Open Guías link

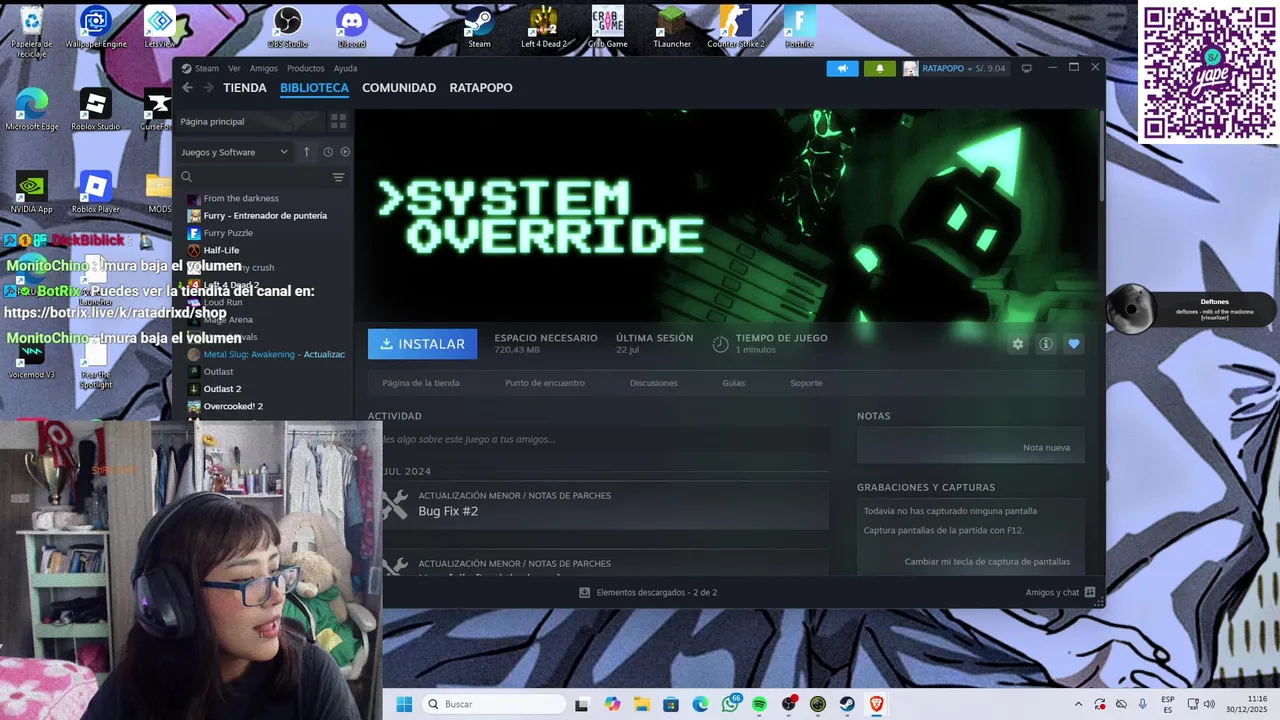point(734,383)
